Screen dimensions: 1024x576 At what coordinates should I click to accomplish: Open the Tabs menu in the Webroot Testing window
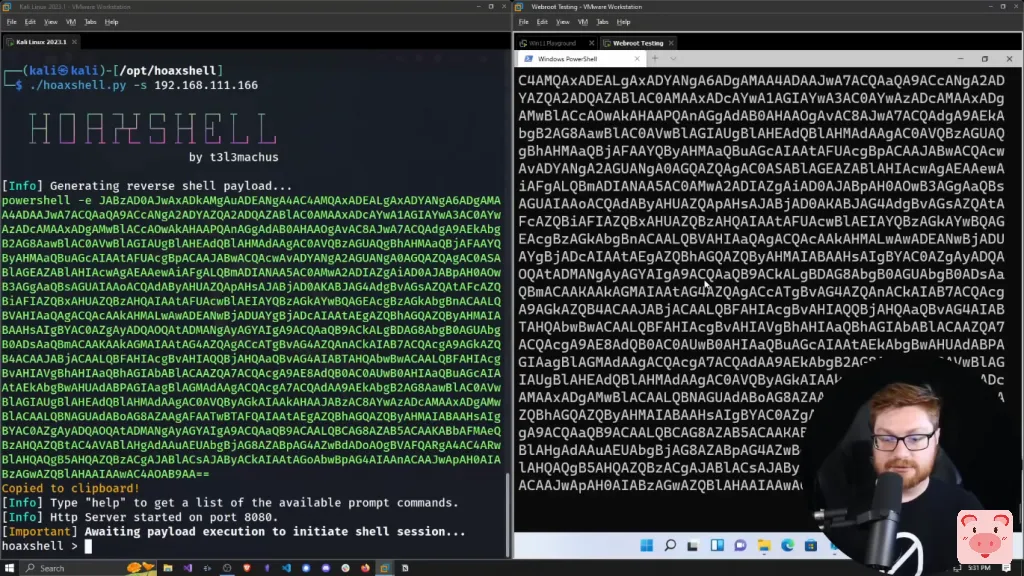602,22
